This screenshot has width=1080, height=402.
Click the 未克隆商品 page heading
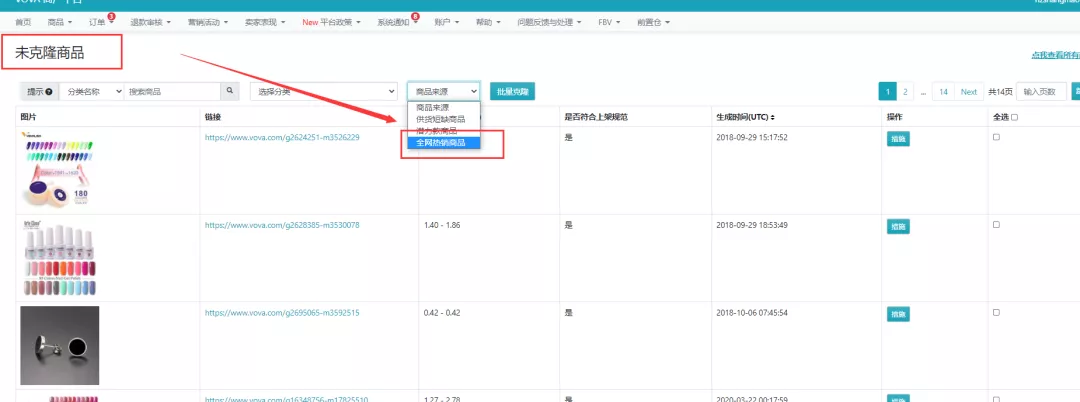pos(50,53)
